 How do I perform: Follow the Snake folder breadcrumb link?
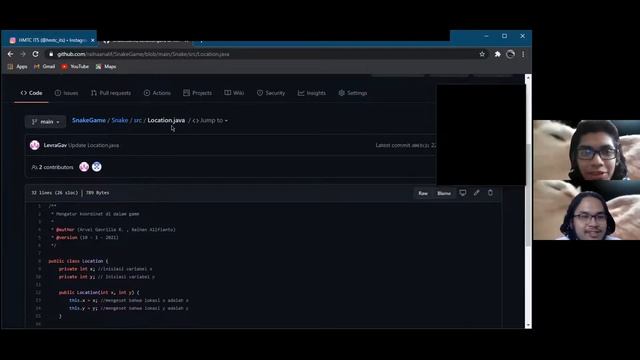click(x=120, y=120)
